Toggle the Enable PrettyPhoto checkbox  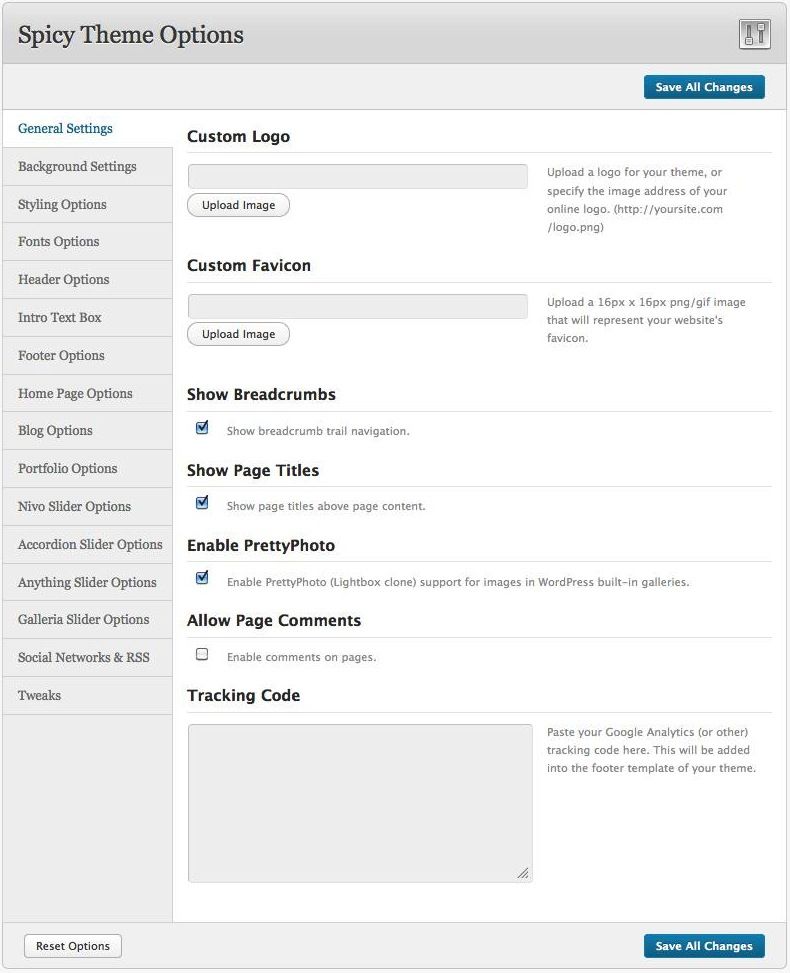[202, 578]
